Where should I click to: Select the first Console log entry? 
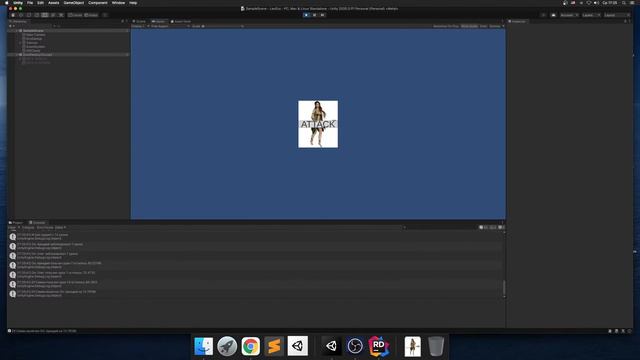pos(256,236)
